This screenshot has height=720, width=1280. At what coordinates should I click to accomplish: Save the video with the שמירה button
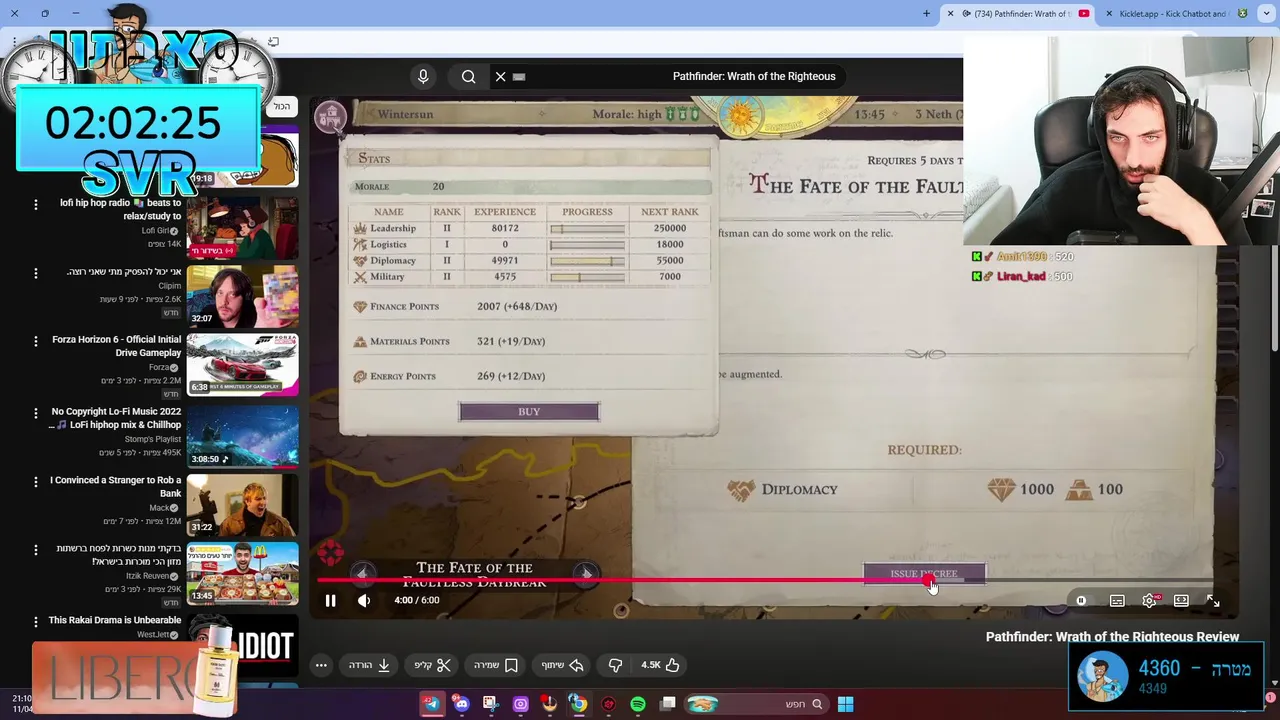point(496,665)
